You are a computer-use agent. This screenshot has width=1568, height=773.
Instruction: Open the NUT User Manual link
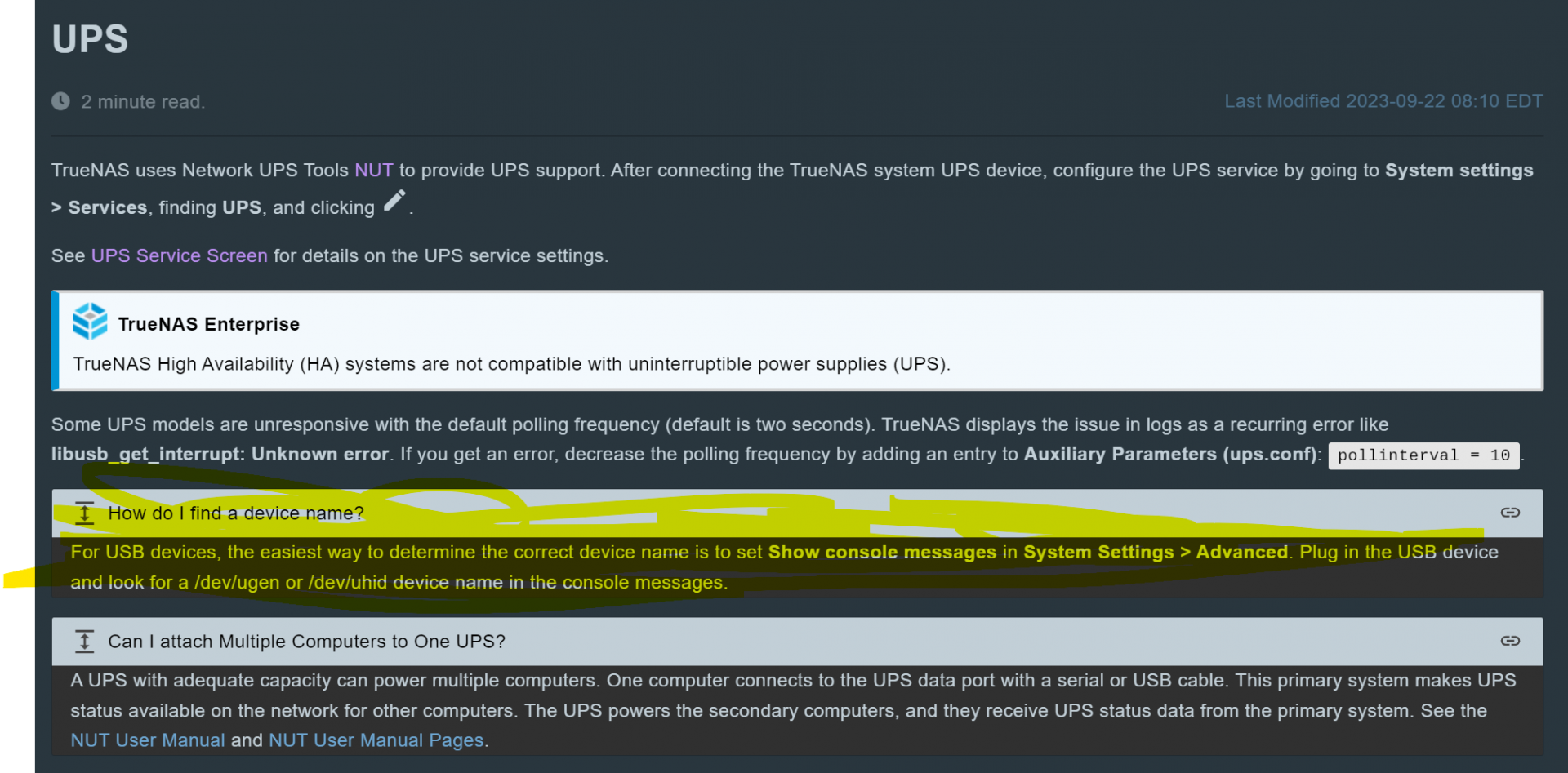coord(148,740)
